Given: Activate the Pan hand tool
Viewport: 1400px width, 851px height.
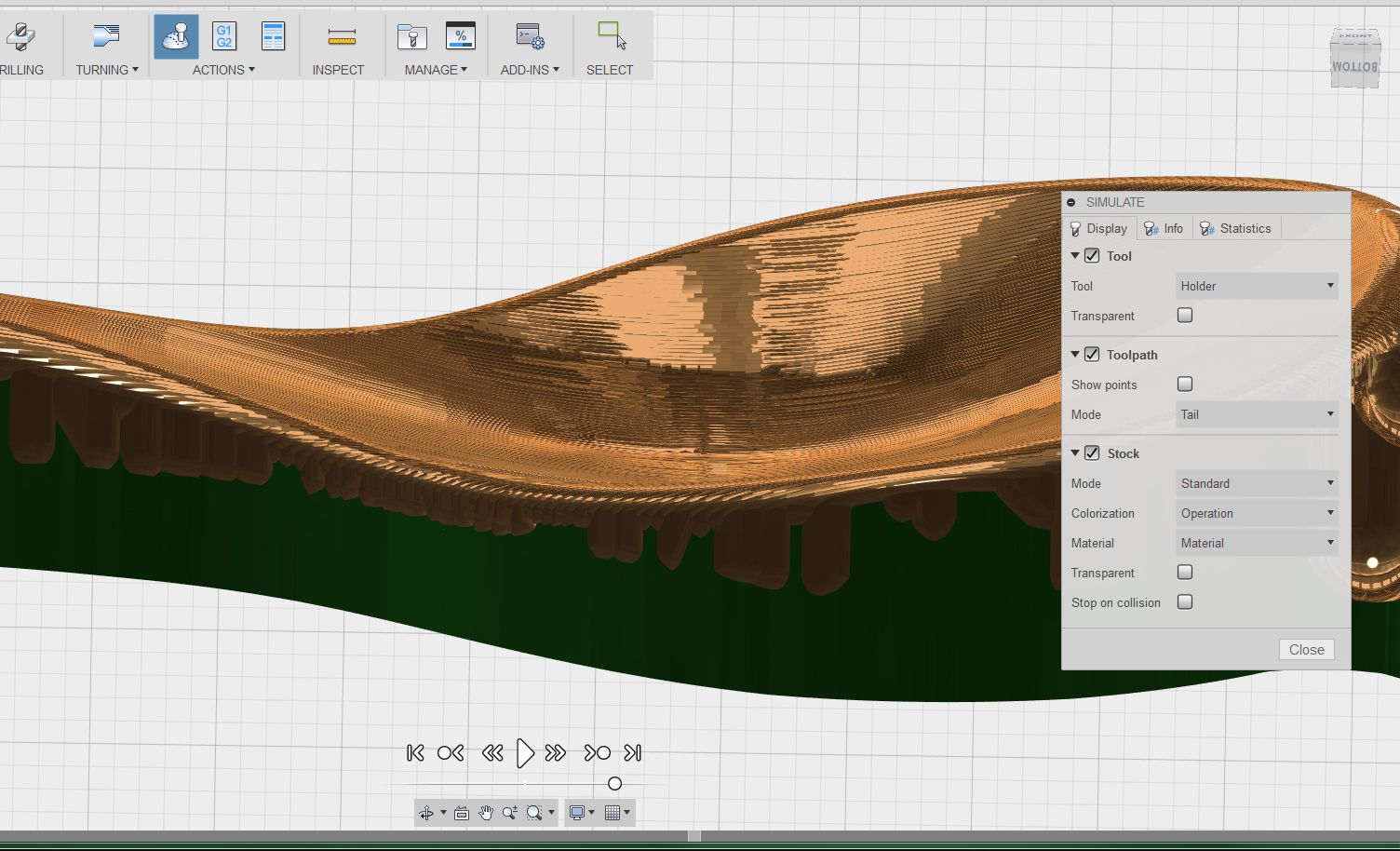Looking at the screenshot, I should coord(486,813).
